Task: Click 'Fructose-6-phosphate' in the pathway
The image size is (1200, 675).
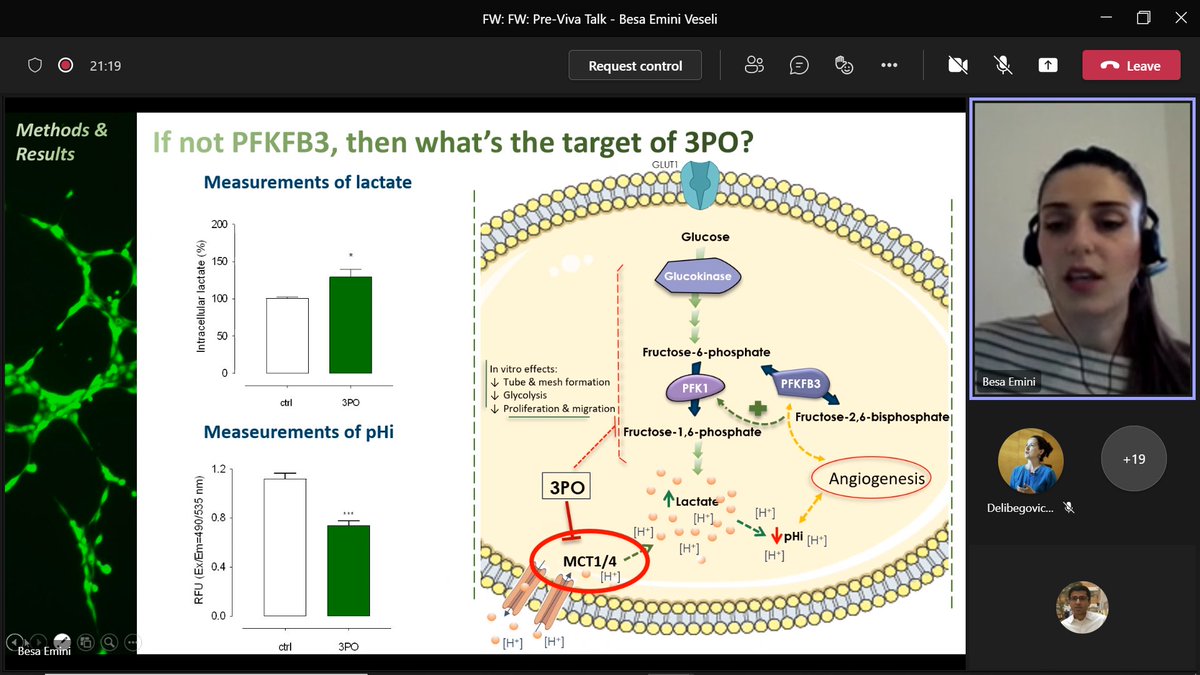Action: click(705, 352)
